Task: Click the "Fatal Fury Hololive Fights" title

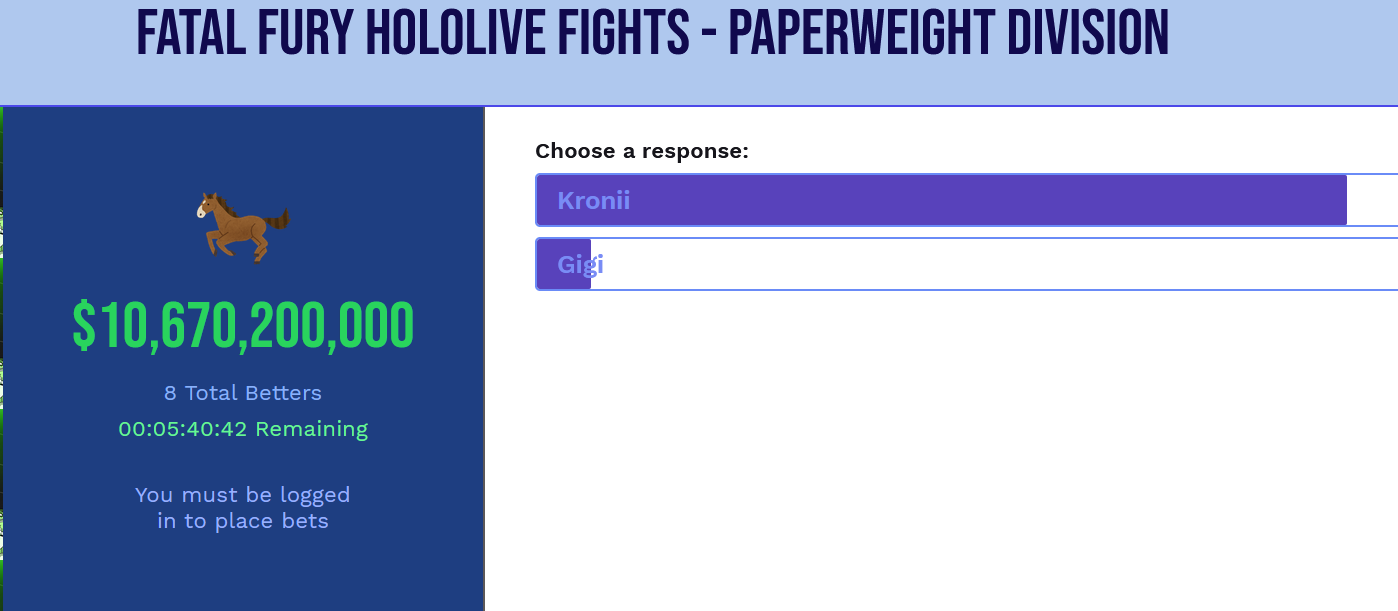Action: [x=412, y=34]
